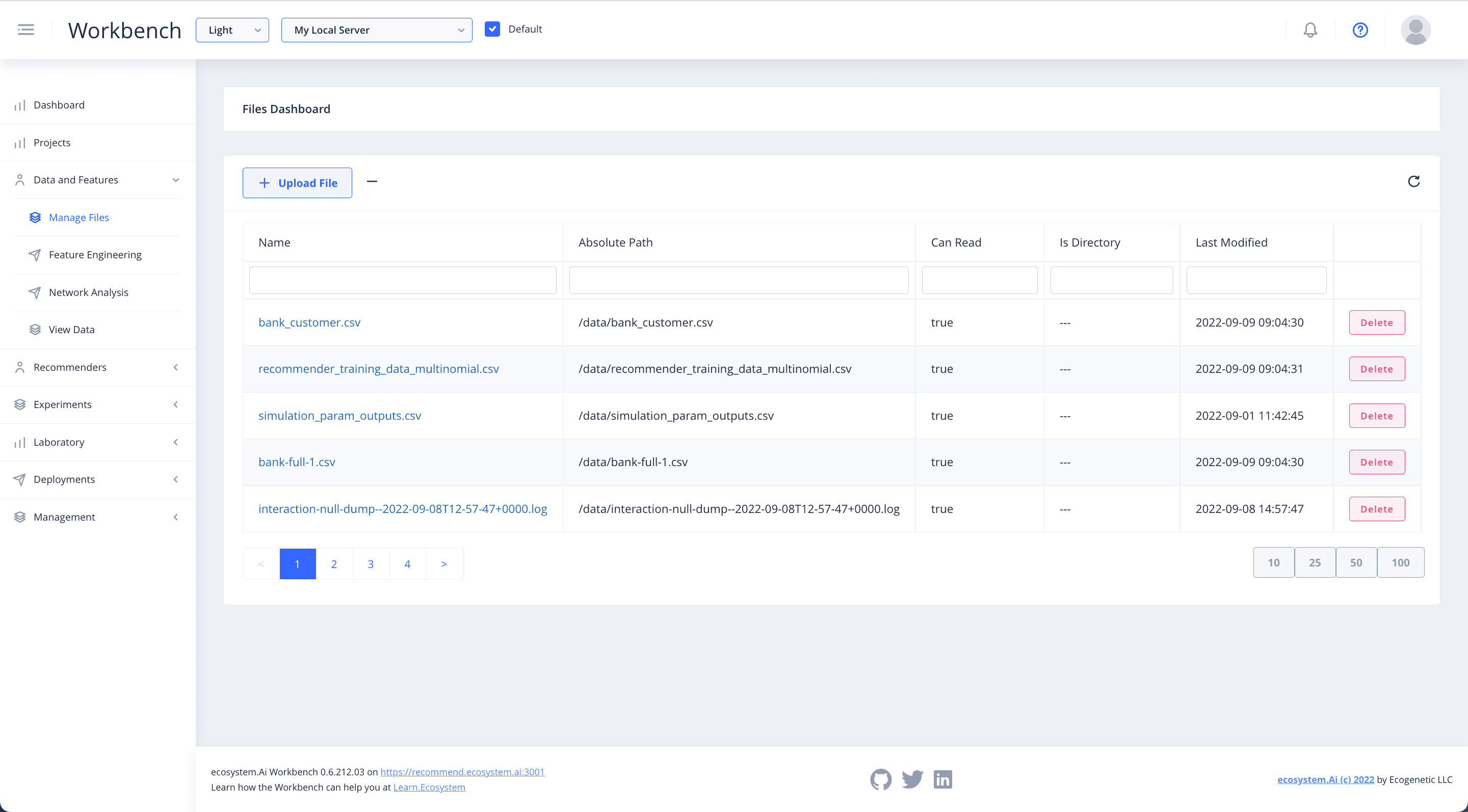This screenshot has height=812, width=1468.
Task: Select the Manage Files layers icon
Action: pyautogui.click(x=35, y=217)
